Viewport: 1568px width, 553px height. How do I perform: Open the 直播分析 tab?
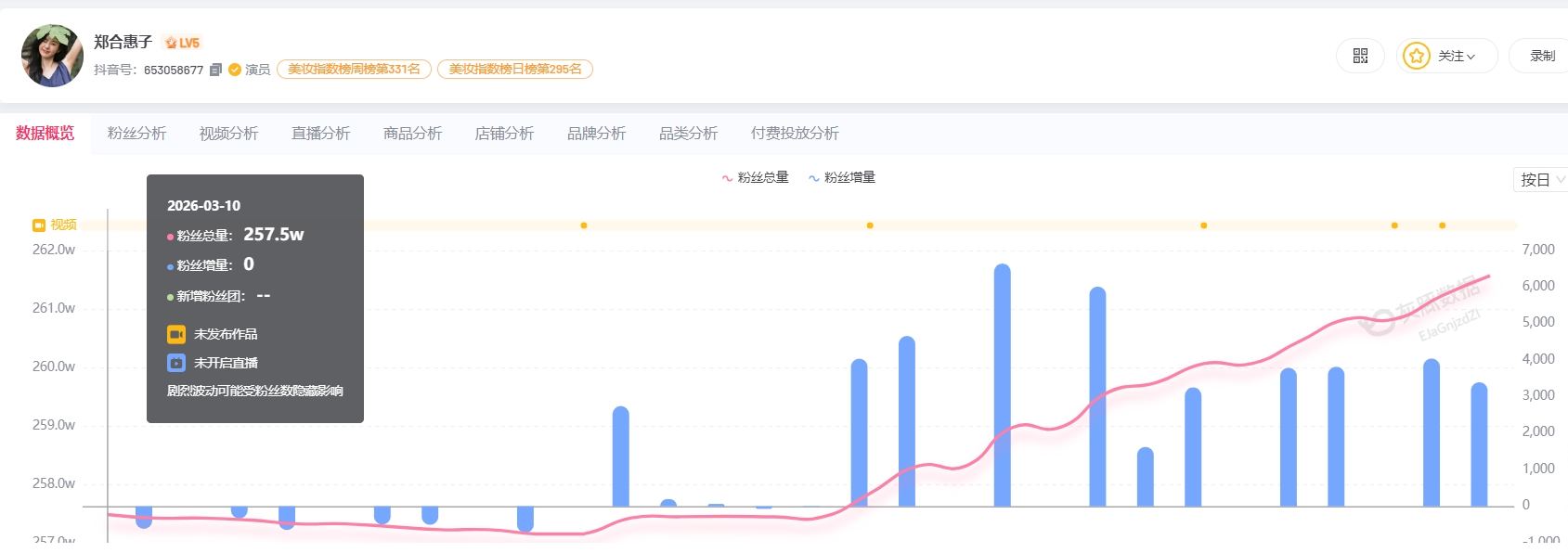[320, 134]
